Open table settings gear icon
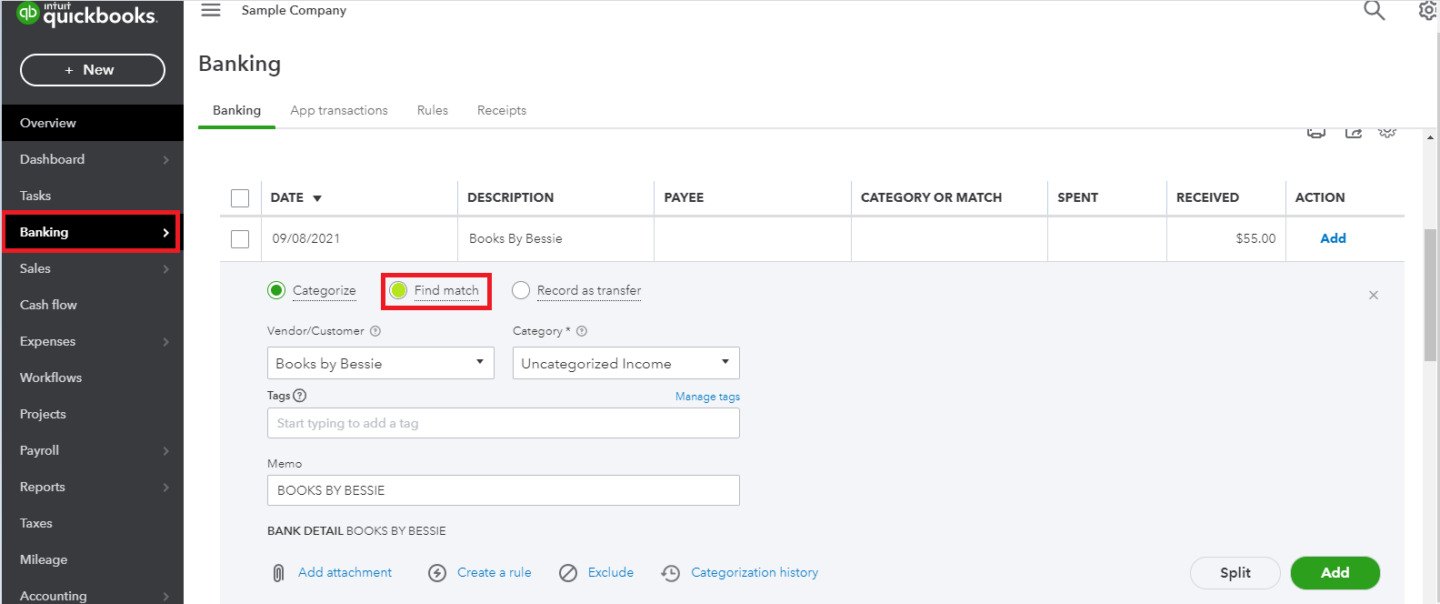1440x604 pixels. click(1387, 133)
